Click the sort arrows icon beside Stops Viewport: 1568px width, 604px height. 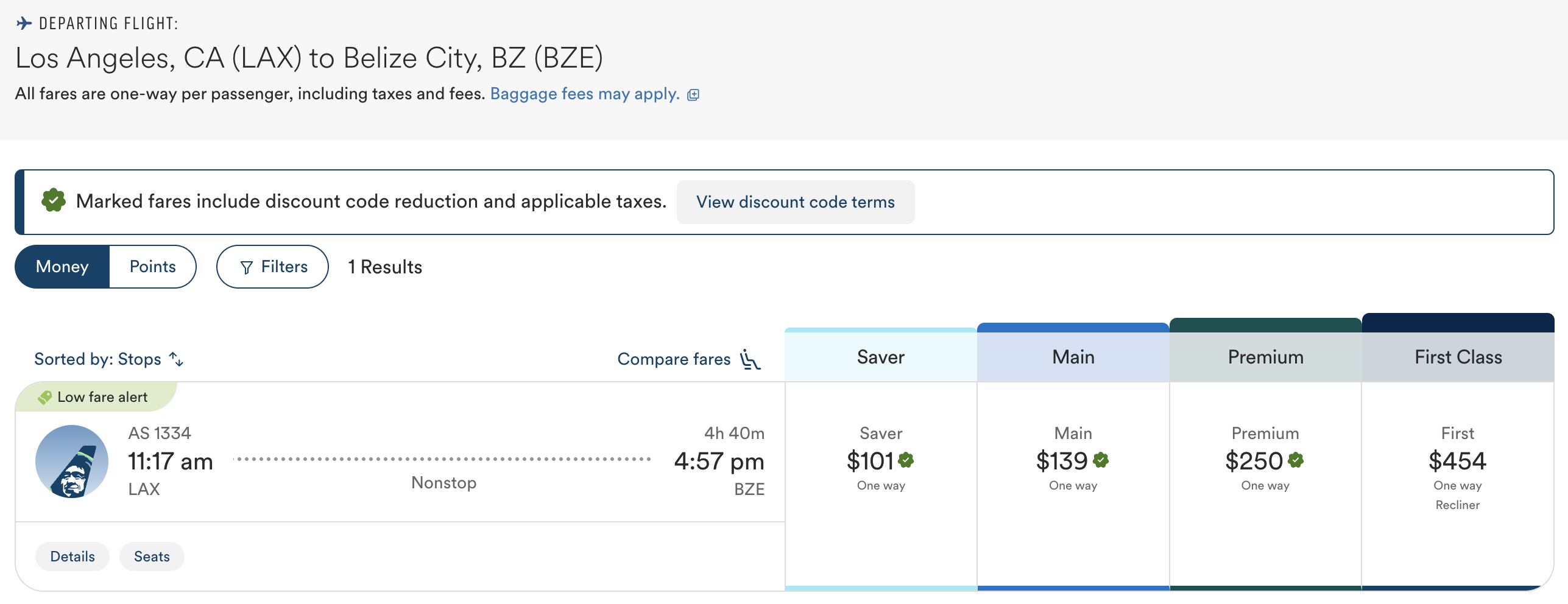tap(176, 359)
